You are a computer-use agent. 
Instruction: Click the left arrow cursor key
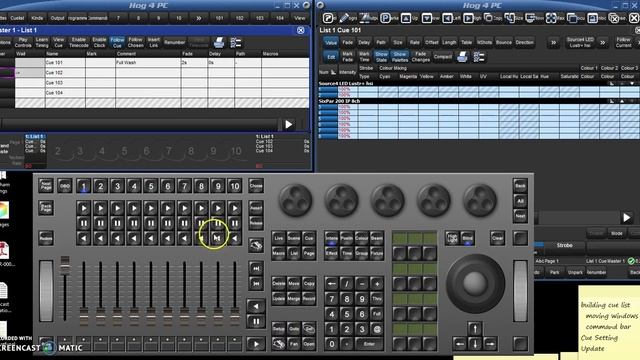coord(460,344)
